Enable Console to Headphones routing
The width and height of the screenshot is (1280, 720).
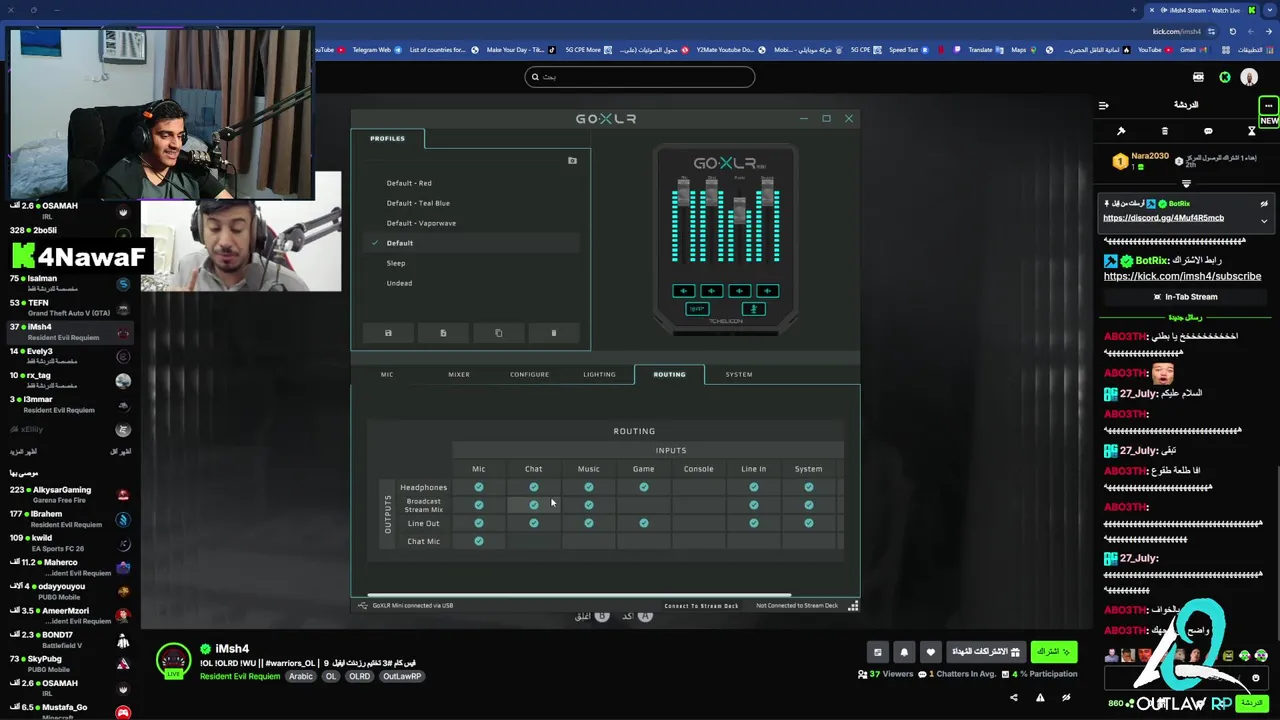point(699,487)
